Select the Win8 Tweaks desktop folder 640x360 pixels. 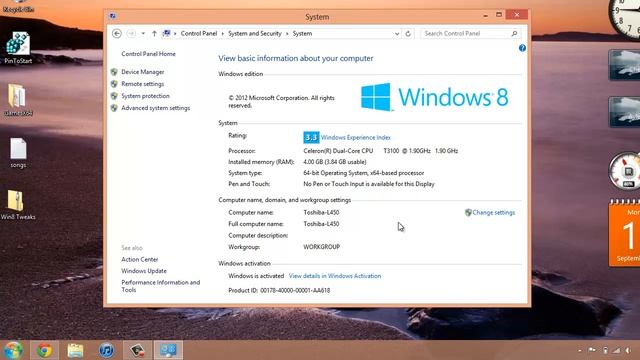click(x=18, y=205)
